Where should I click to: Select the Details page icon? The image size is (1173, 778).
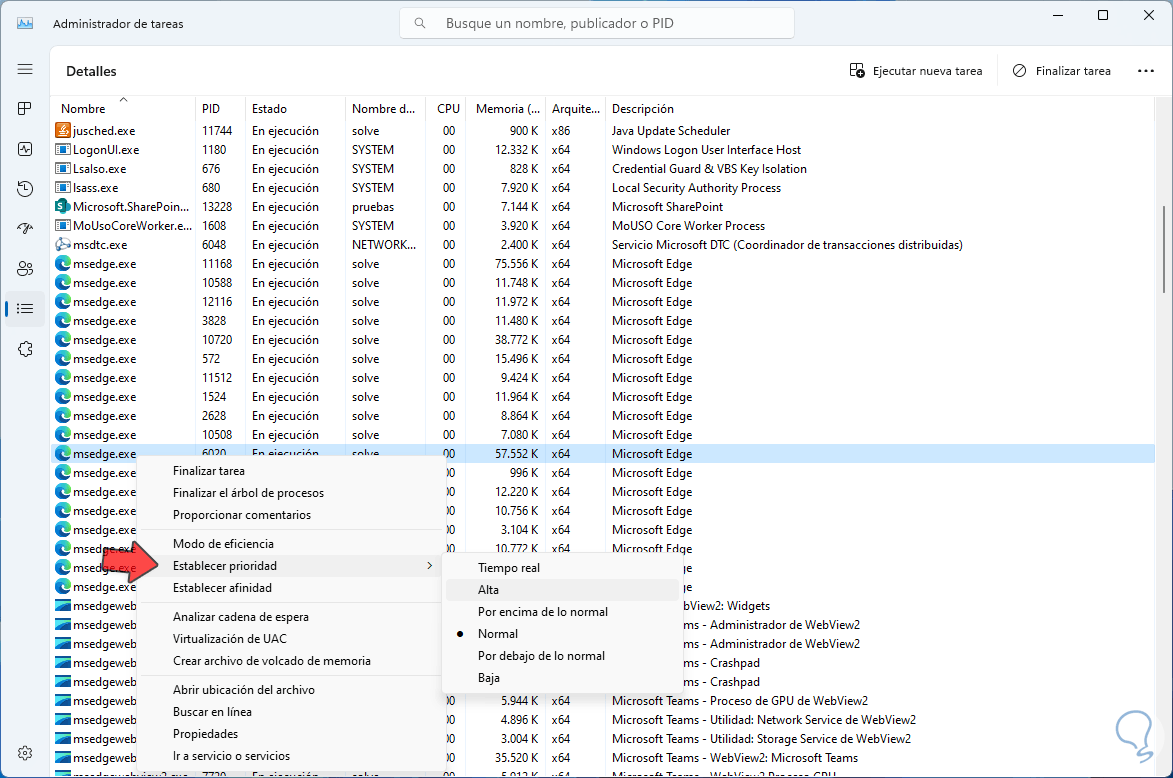[x=25, y=308]
